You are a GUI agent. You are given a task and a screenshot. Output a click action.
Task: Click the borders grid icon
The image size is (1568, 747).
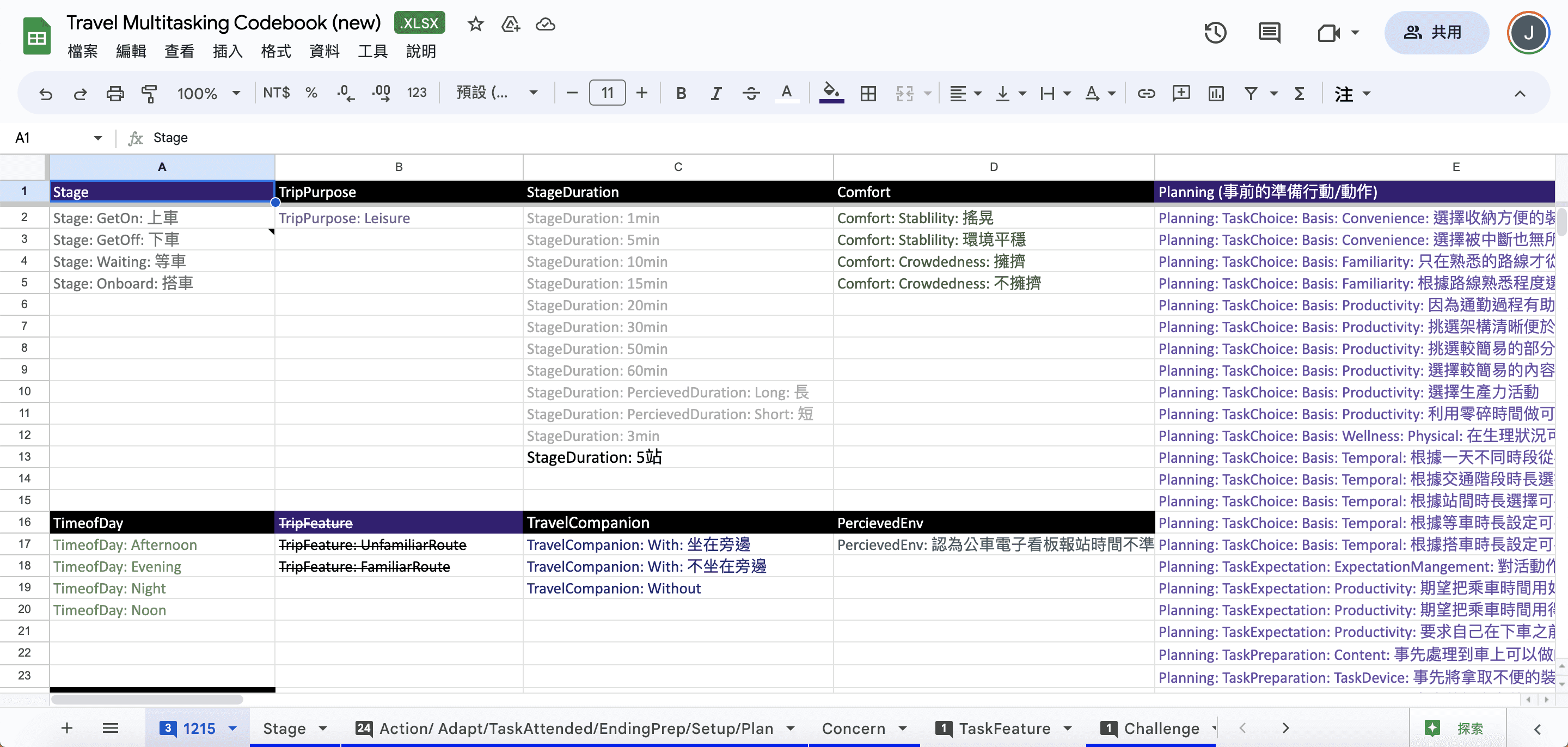pyautogui.click(x=868, y=94)
